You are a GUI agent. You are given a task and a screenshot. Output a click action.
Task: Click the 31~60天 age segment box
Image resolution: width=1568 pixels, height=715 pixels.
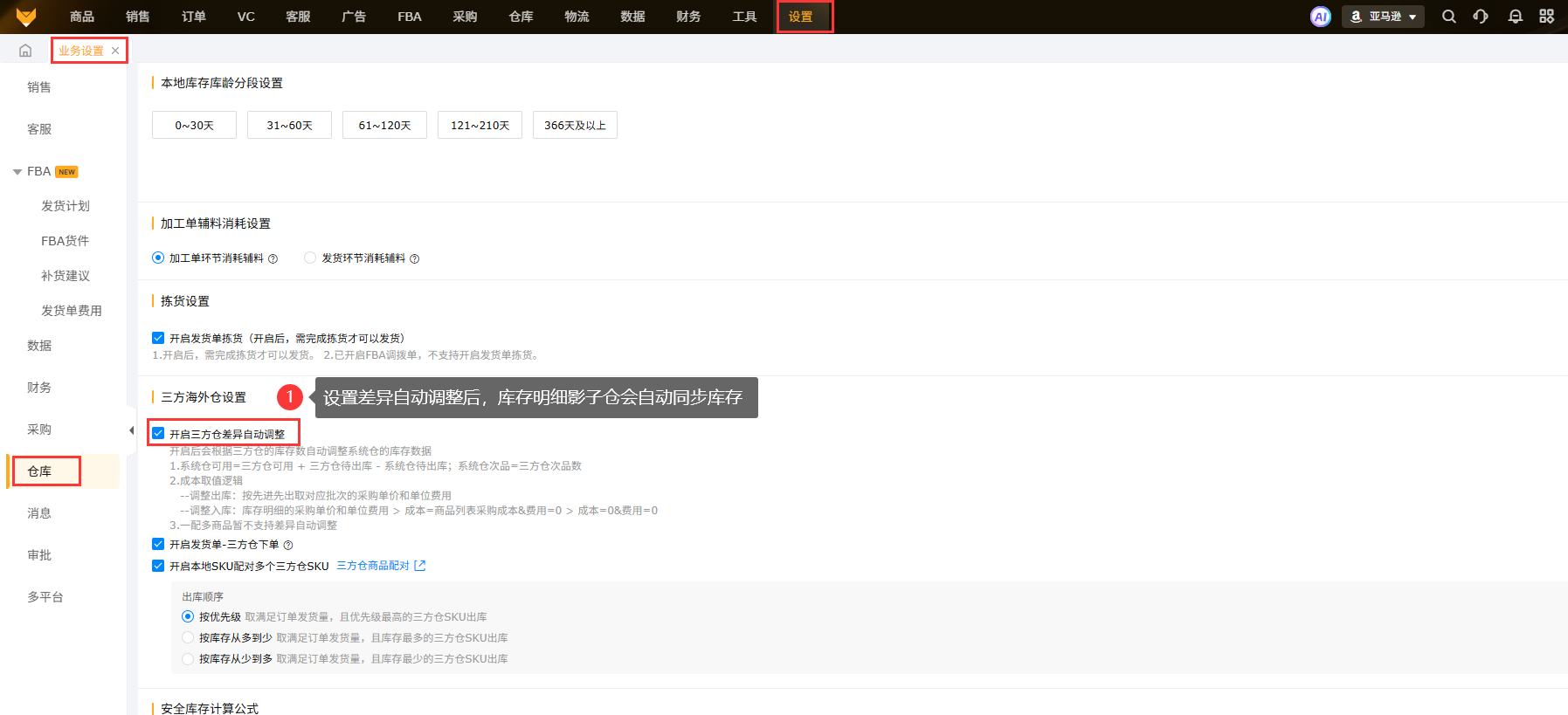[290, 125]
